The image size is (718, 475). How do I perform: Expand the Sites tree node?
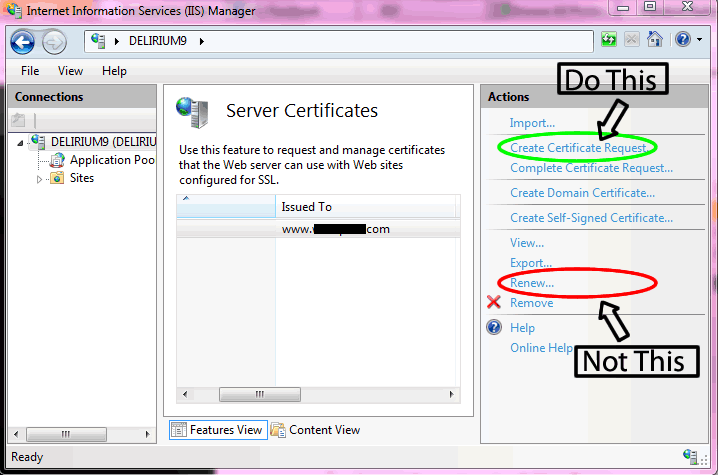(x=40, y=179)
